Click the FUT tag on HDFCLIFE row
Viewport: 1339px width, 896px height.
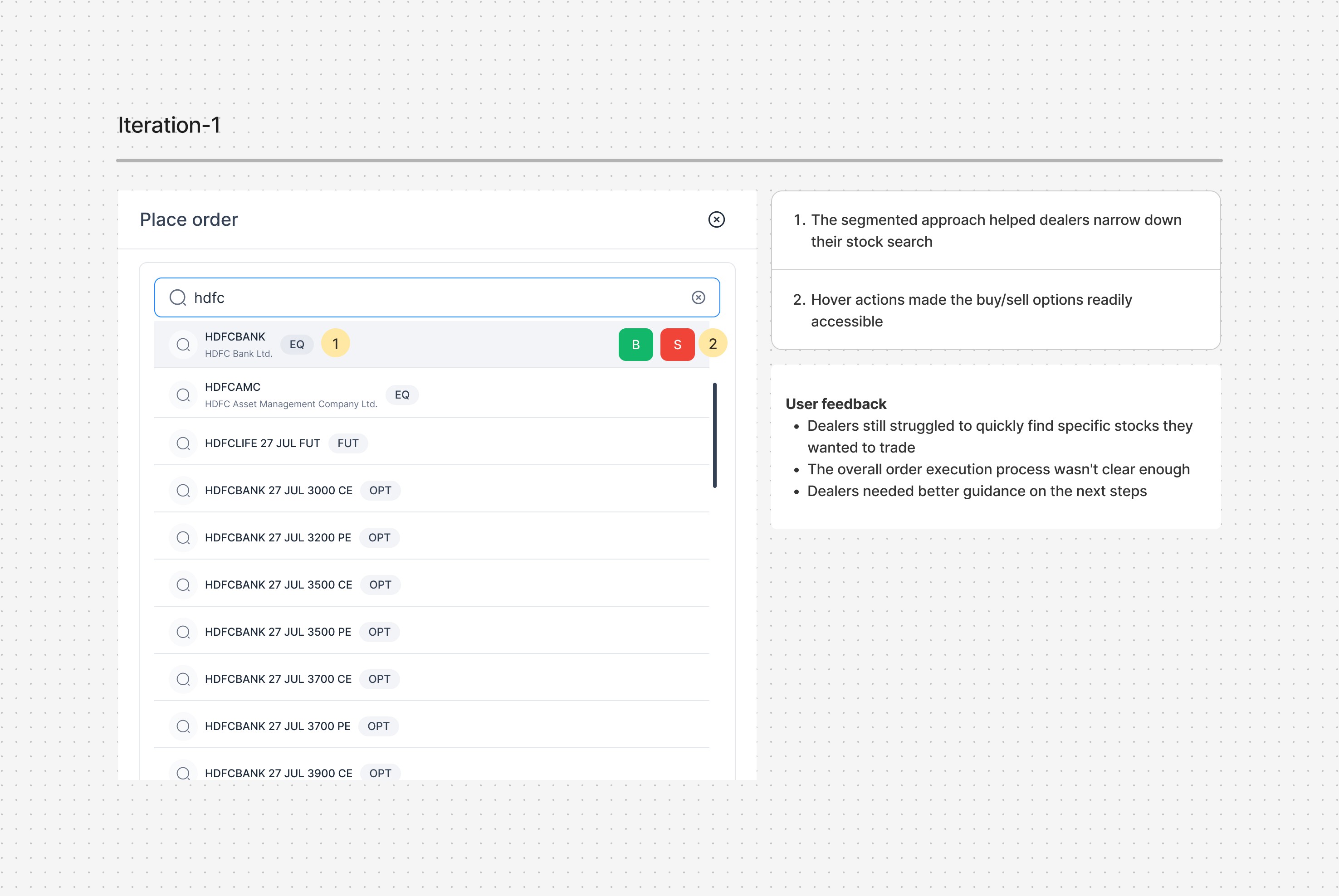coord(347,443)
